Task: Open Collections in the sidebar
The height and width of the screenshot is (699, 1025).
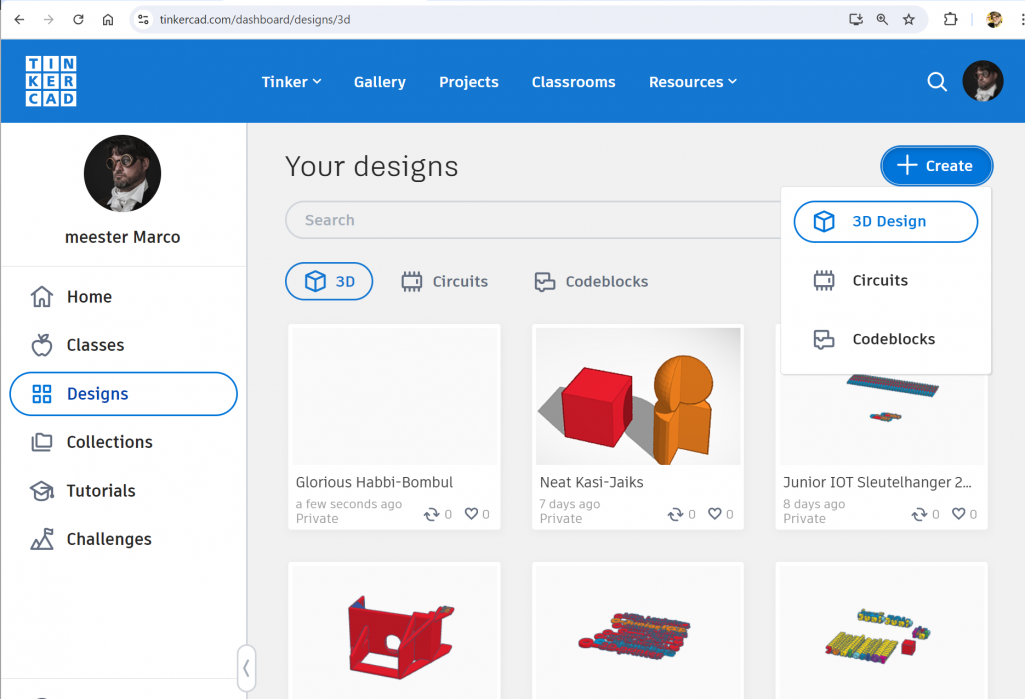Action: (x=109, y=442)
